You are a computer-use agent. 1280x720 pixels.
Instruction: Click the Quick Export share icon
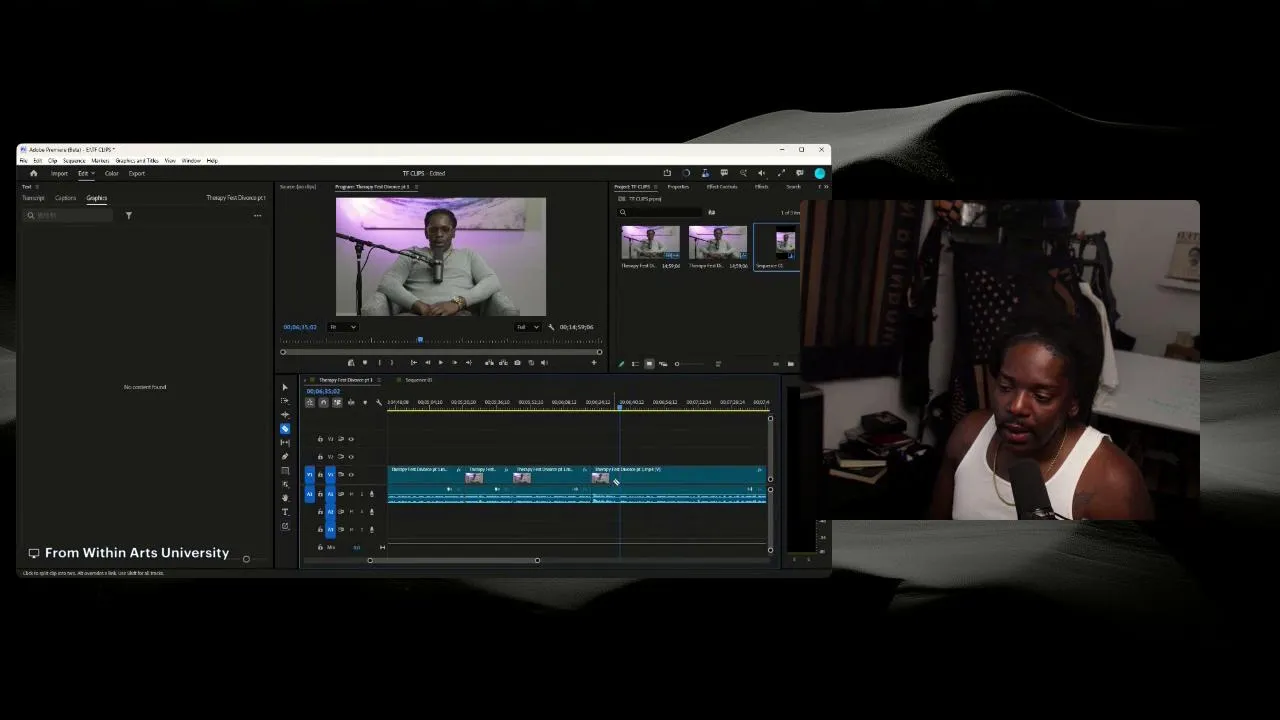(x=667, y=173)
